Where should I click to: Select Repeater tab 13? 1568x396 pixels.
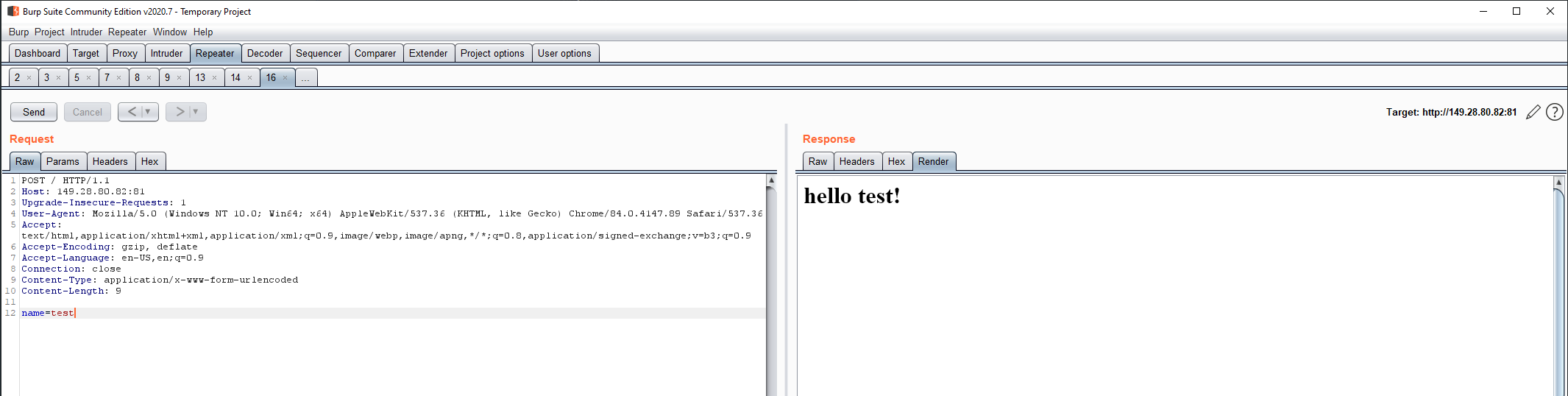200,77
